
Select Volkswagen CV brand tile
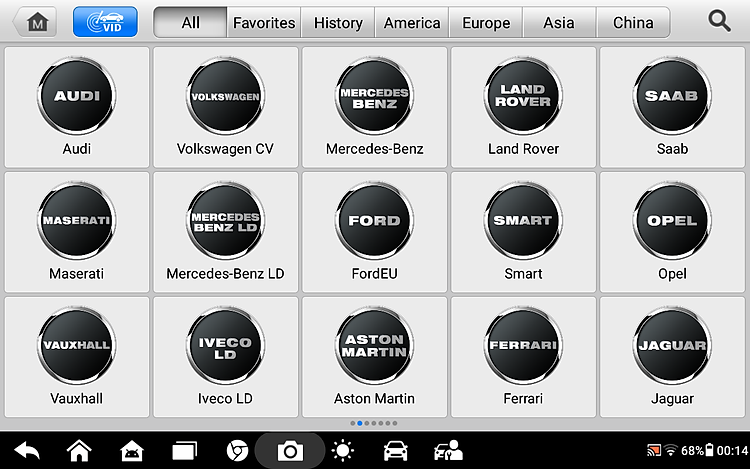tap(225, 107)
